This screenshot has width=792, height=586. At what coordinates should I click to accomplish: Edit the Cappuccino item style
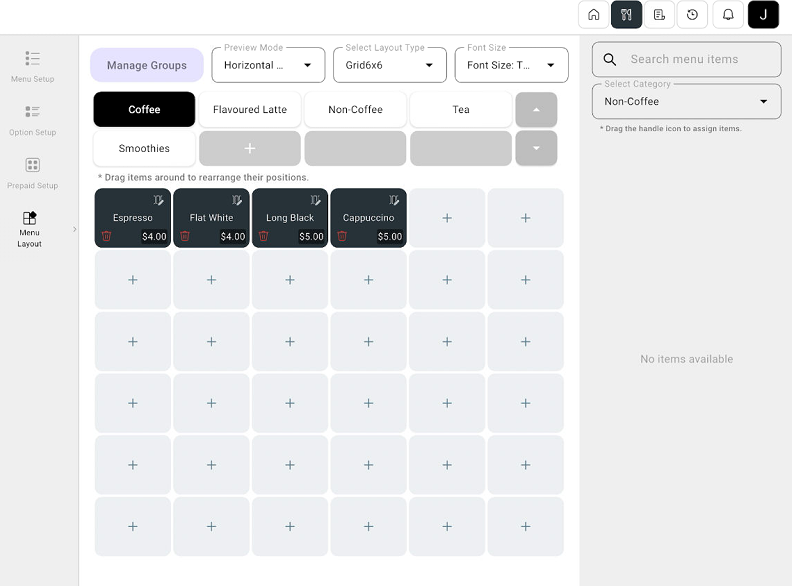click(x=394, y=200)
